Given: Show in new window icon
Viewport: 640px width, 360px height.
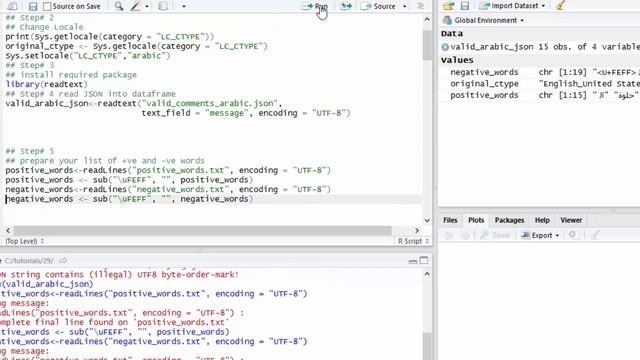Looking at the screenshot, I should coord(13,6).
